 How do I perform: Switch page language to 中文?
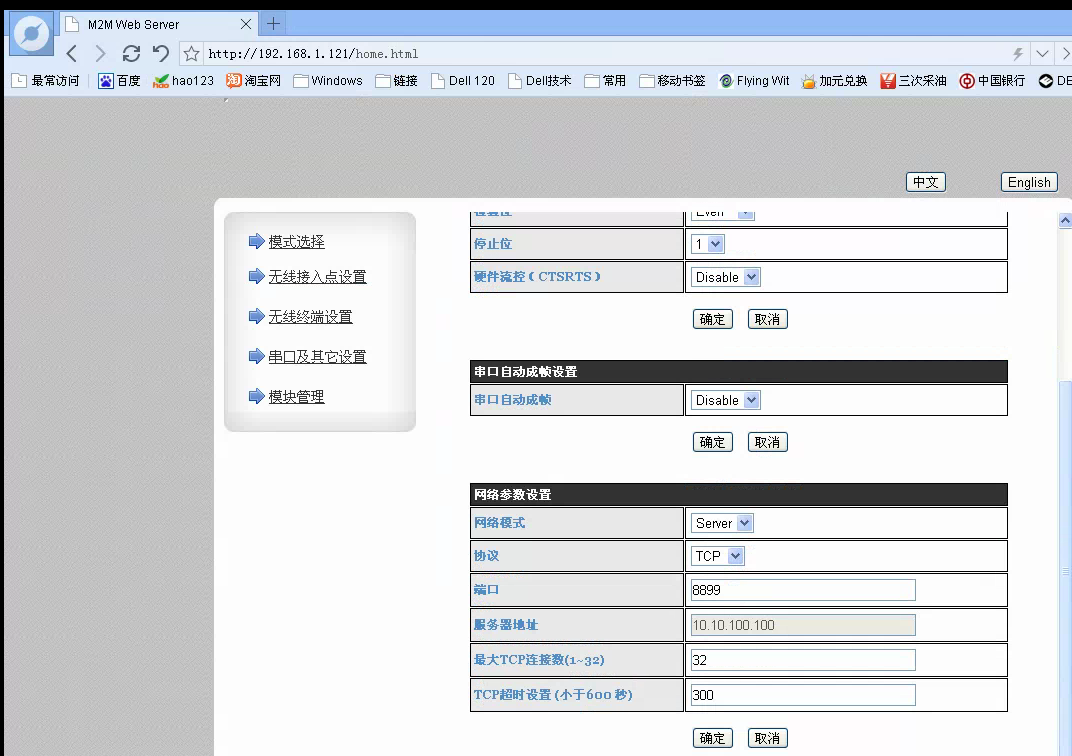926,183
